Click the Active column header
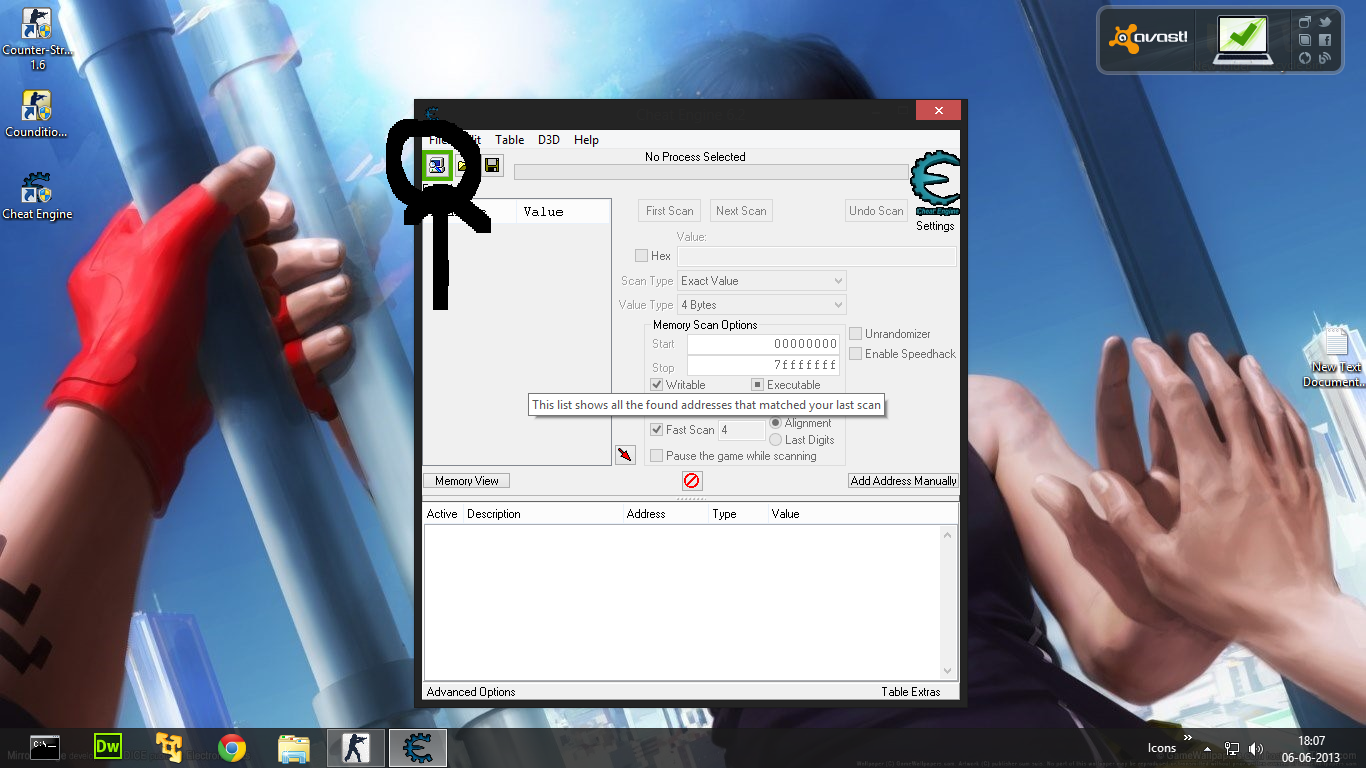 442,514
